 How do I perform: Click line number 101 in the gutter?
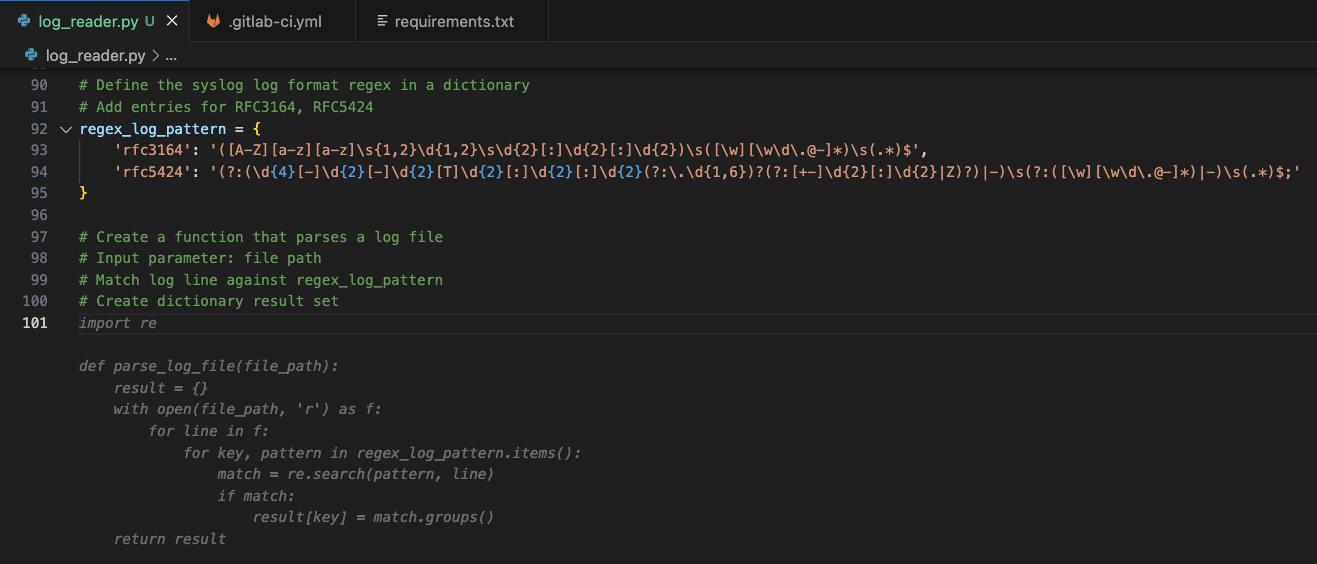tap(35, 323)
